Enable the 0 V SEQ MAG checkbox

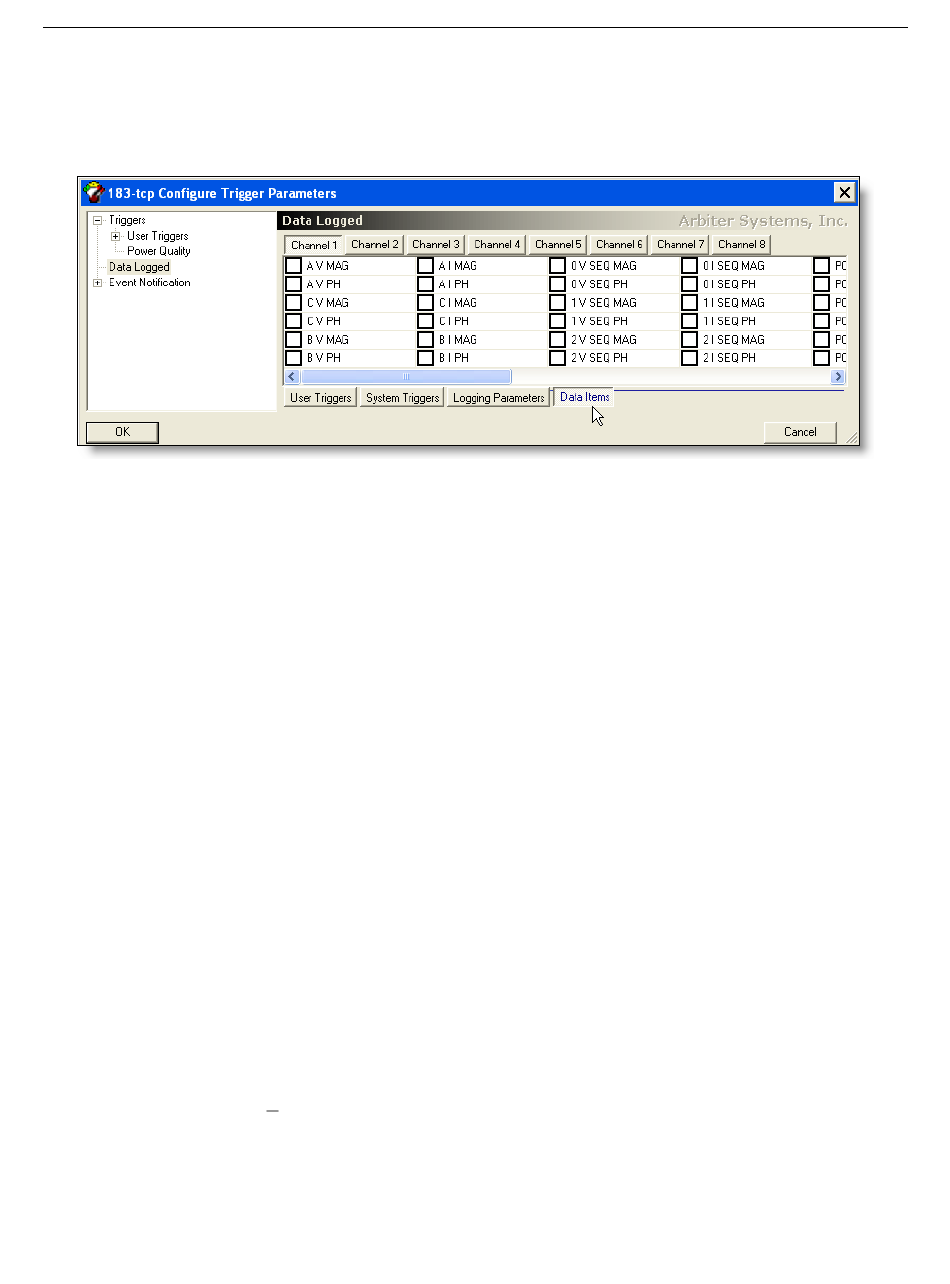click(558, 266)
